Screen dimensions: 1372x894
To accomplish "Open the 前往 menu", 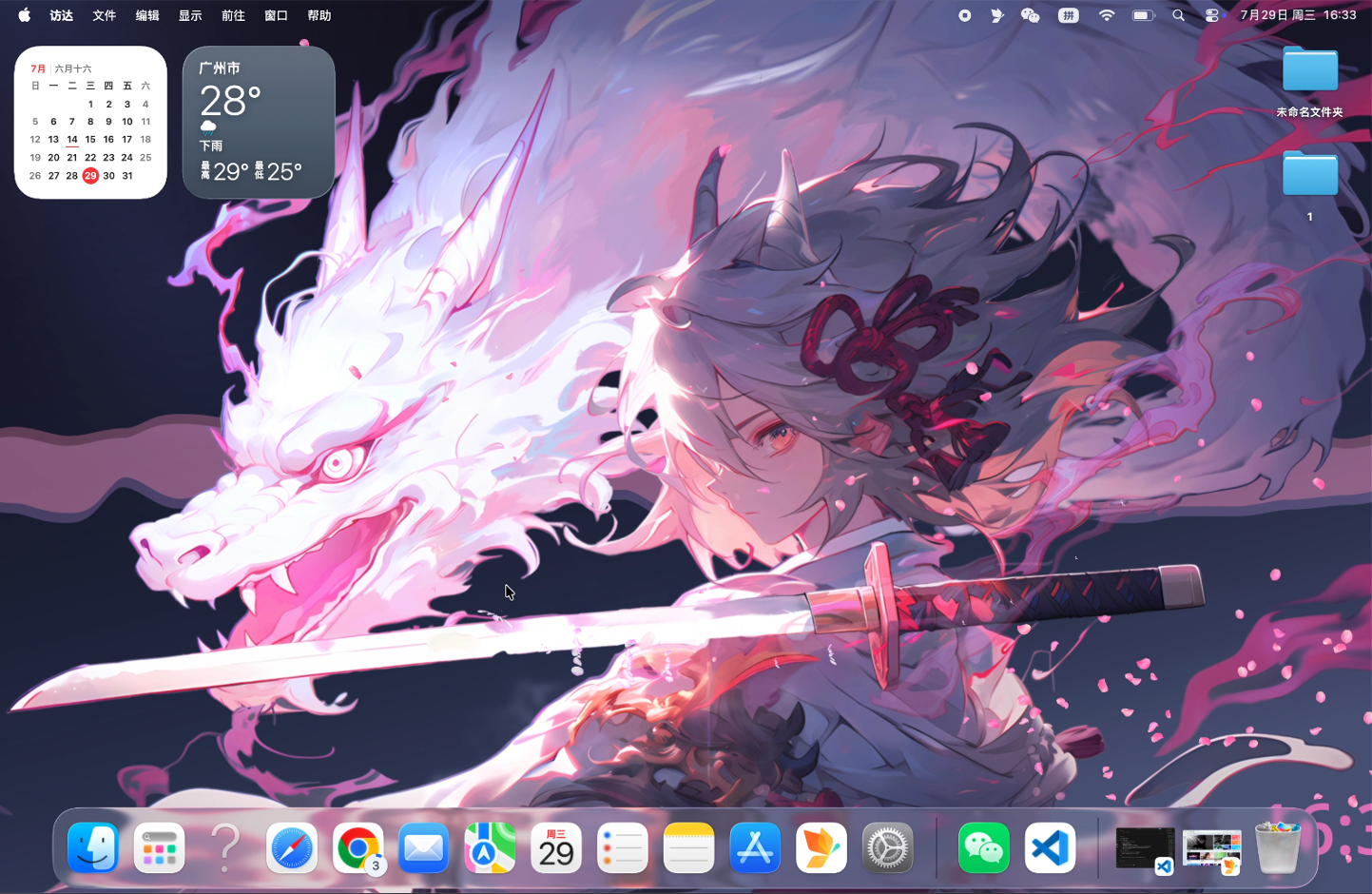I will [233, 15].
